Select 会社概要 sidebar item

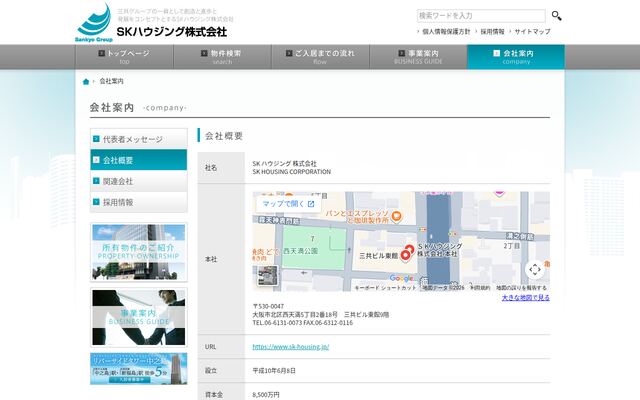(139, 160)
